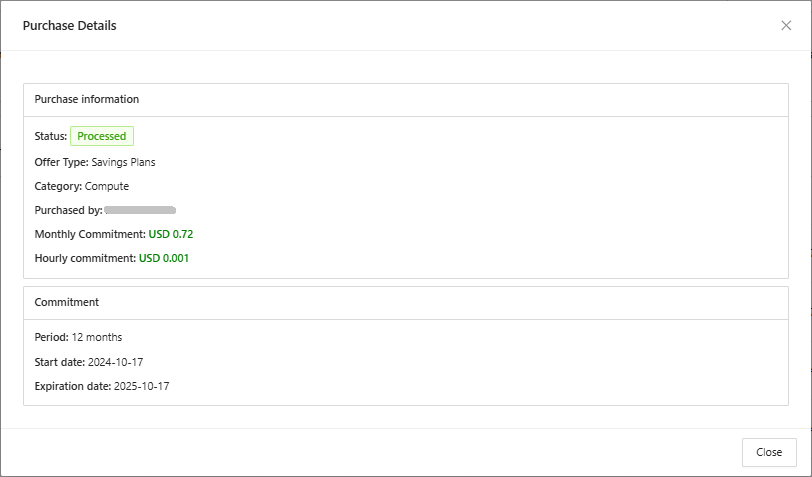This screenshot has width=812, height=477.
Task: Click the Offer Type label
Action: pyautogui.click(x=62, y=162)
